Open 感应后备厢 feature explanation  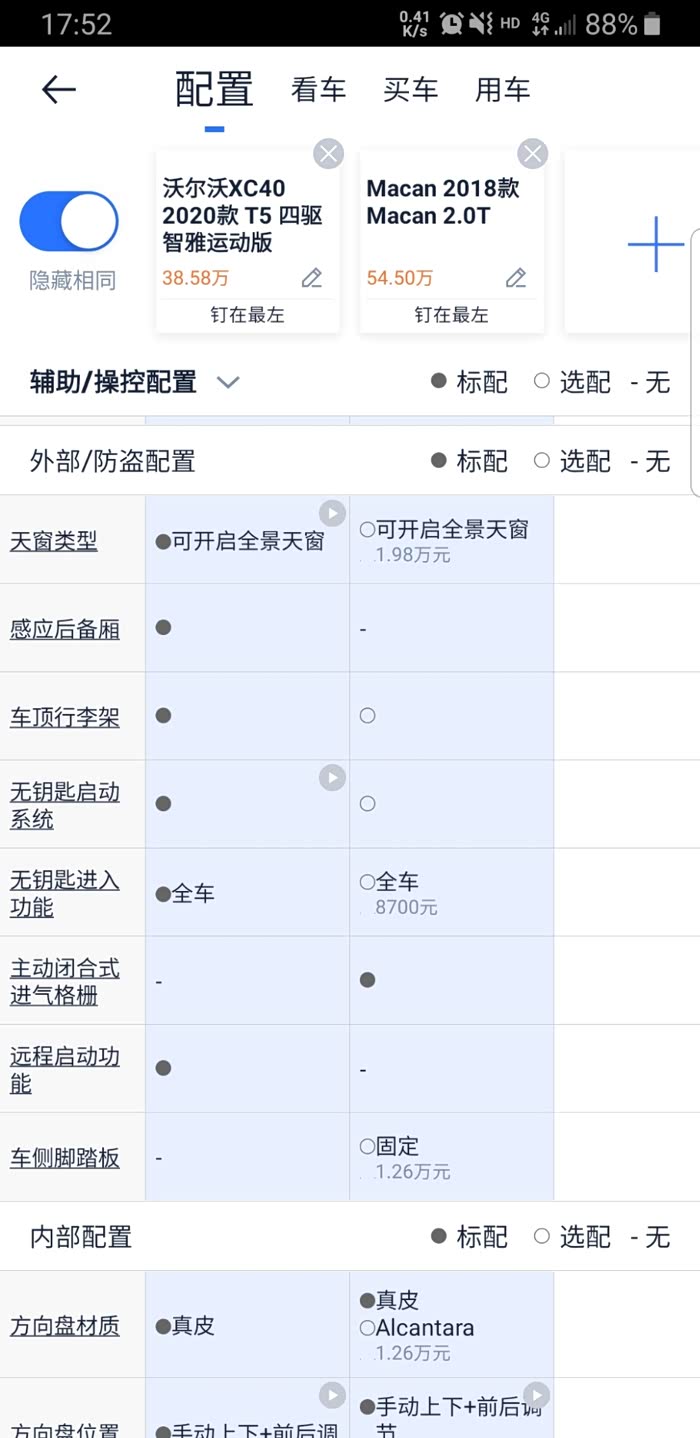(x=65, y=629)
